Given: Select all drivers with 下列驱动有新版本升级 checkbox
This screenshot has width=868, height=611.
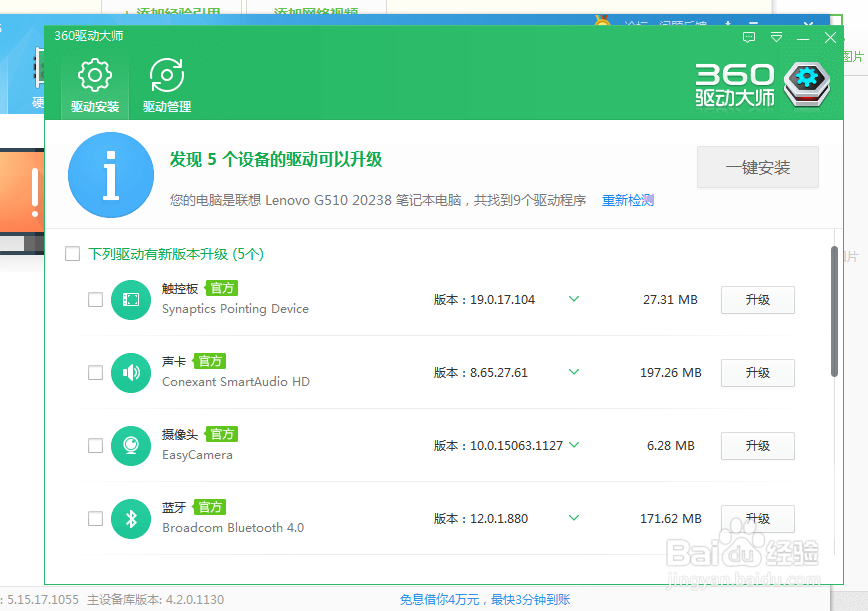Looking at the screenshot, I should click(73, 254).
